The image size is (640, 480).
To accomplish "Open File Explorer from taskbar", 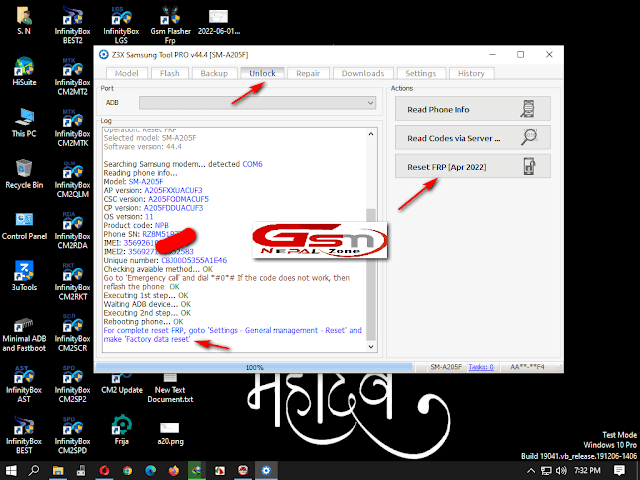I will [x=58, y=471].
